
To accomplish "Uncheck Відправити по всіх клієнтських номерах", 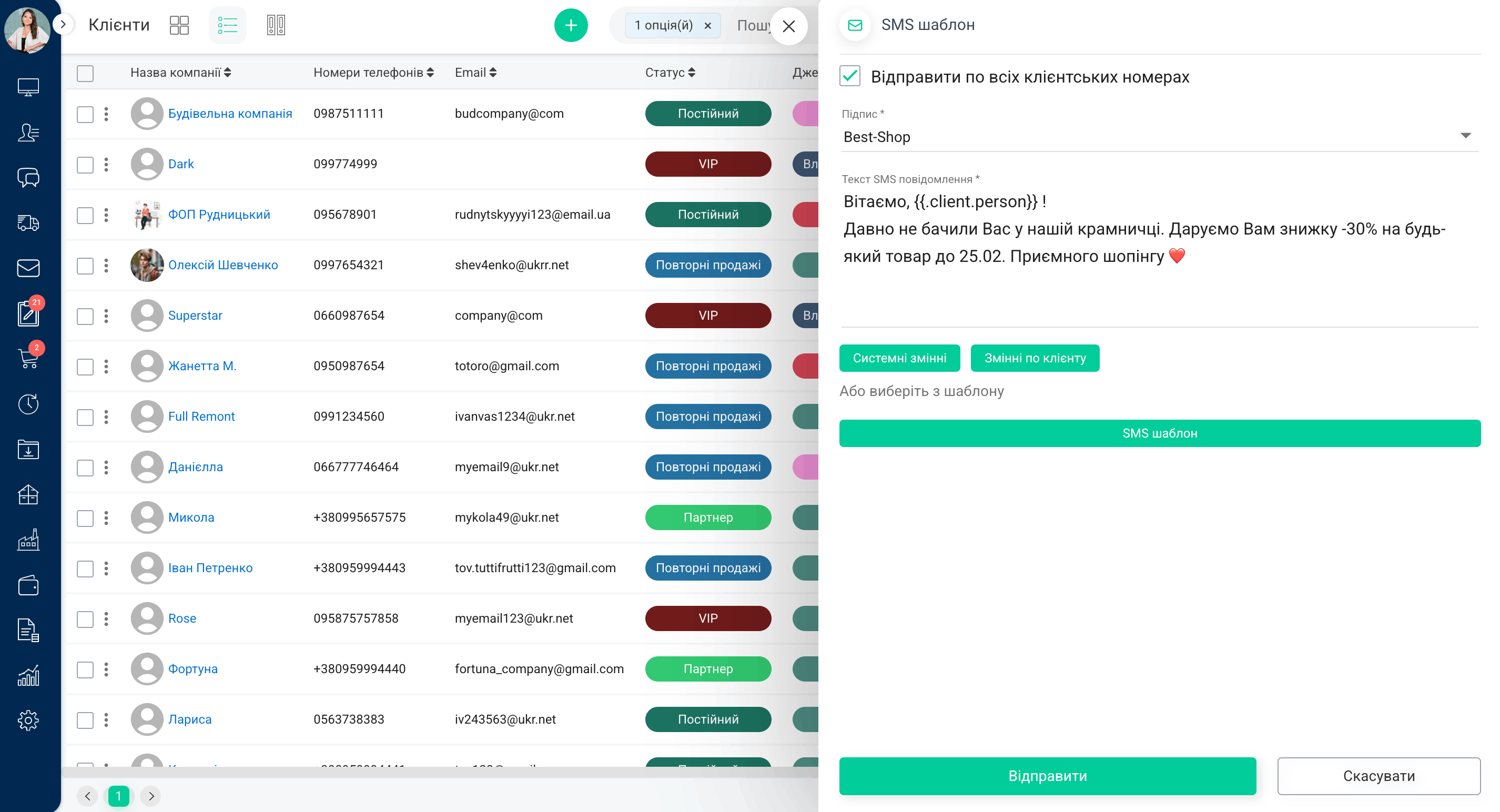I will click(849, 76).
